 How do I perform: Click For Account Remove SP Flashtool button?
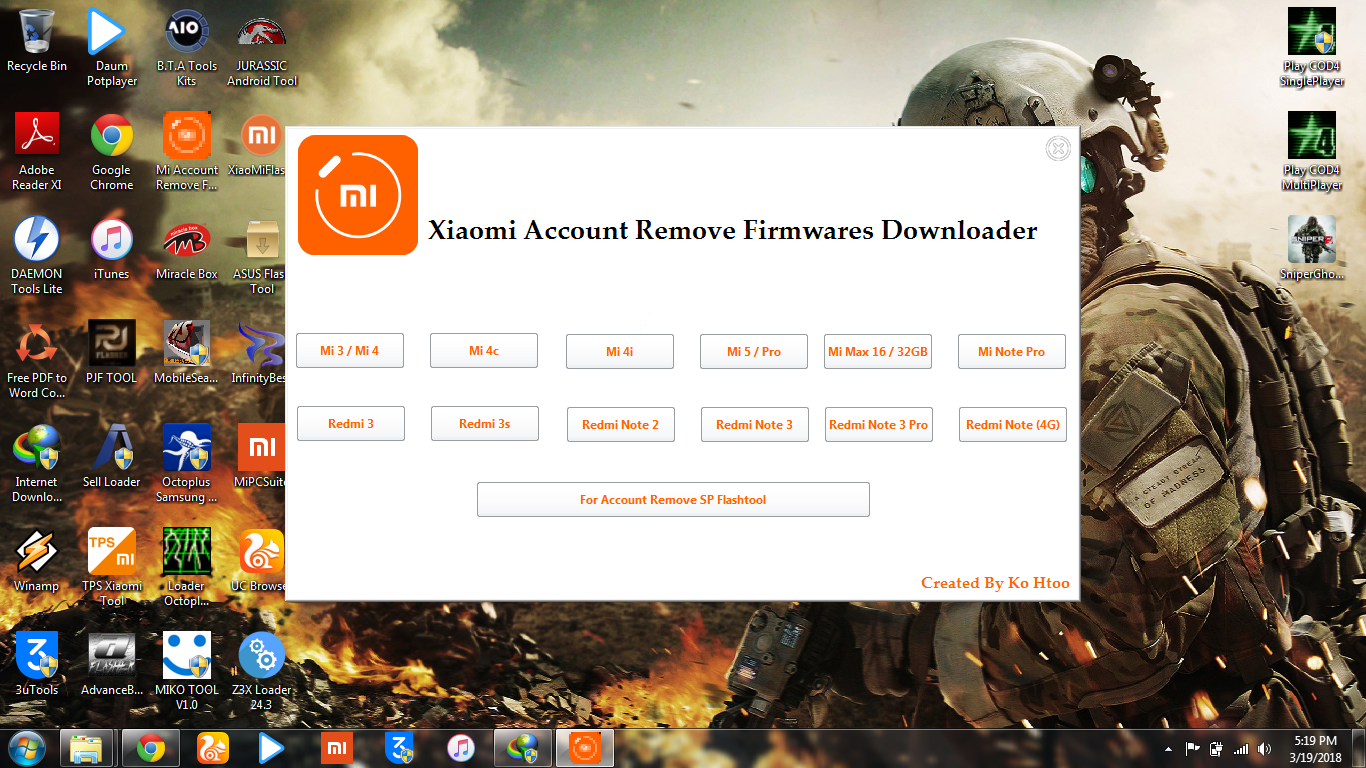[673, 500]
